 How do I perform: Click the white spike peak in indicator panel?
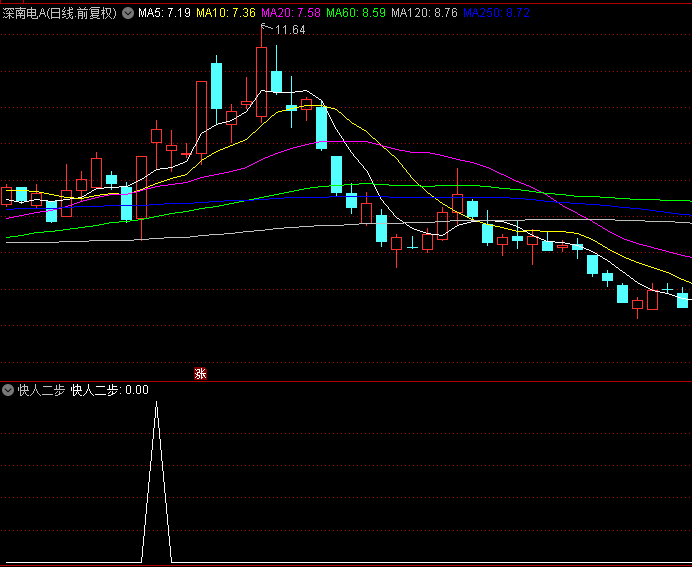(x=156, y=402)
